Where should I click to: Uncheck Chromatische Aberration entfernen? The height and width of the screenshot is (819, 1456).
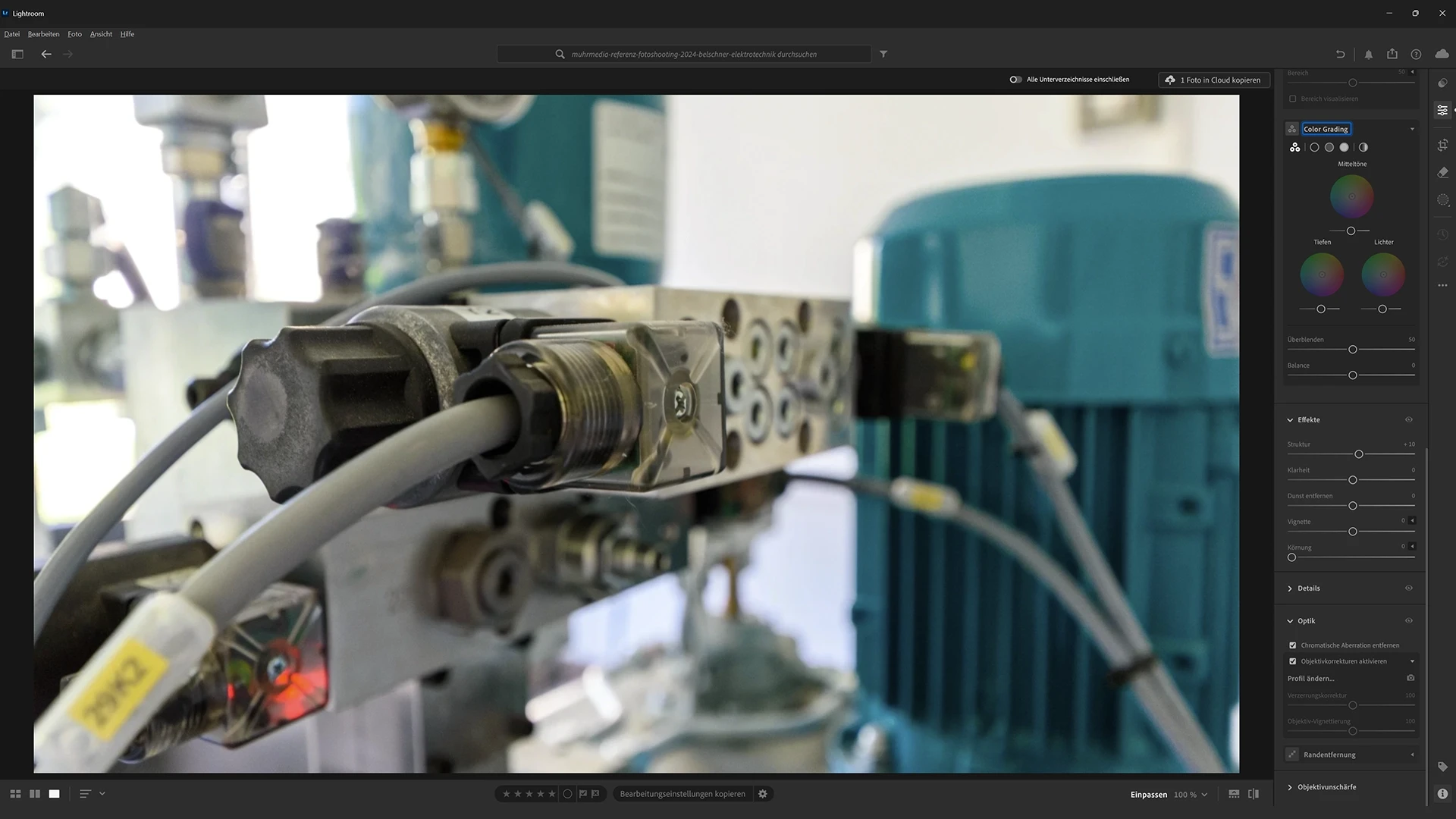pyautogui.click(x=1293, y=645)
